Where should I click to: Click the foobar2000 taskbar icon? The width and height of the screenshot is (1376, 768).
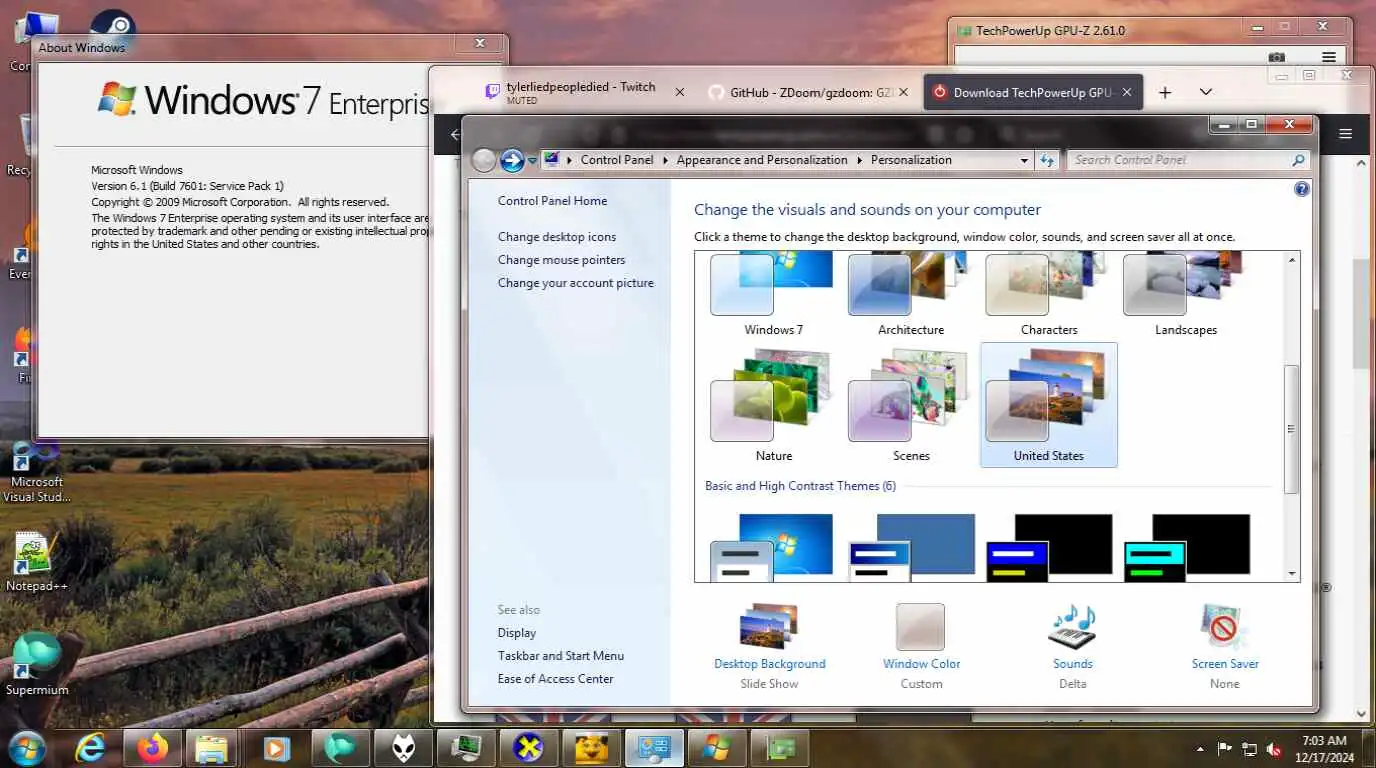click(x=403, y=747)
